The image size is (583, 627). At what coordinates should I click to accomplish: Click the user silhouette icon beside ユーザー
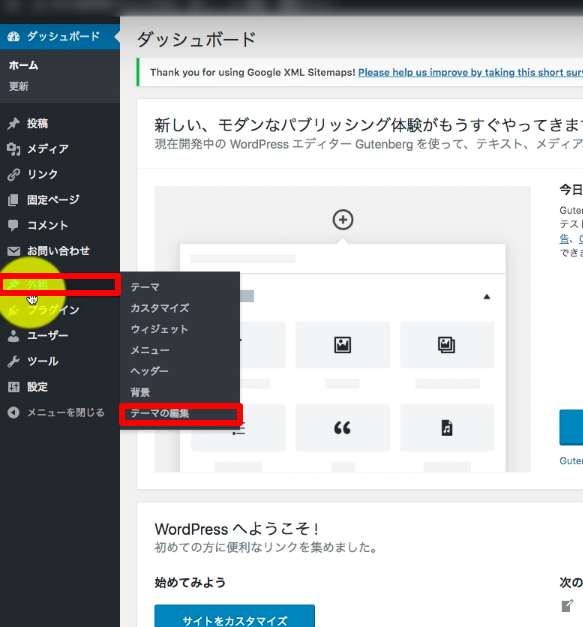(14, 336)
